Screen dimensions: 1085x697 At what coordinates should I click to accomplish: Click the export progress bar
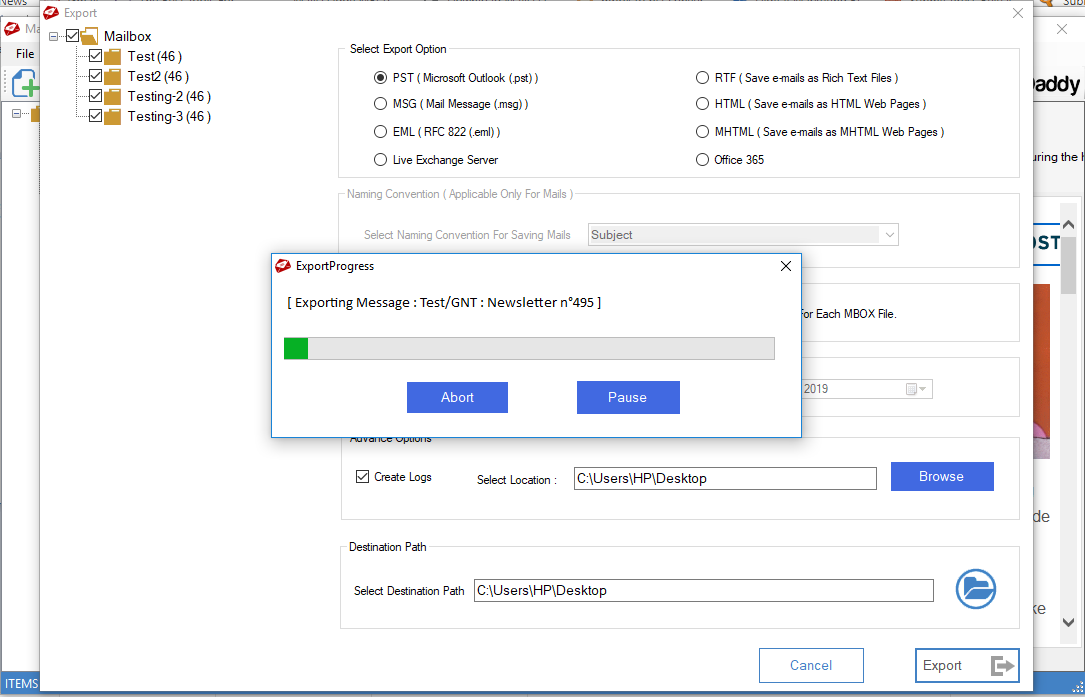(529, 349)
